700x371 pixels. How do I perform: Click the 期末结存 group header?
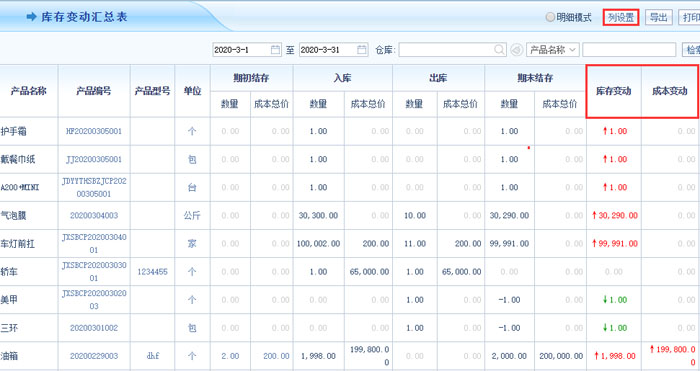point(535,78)
